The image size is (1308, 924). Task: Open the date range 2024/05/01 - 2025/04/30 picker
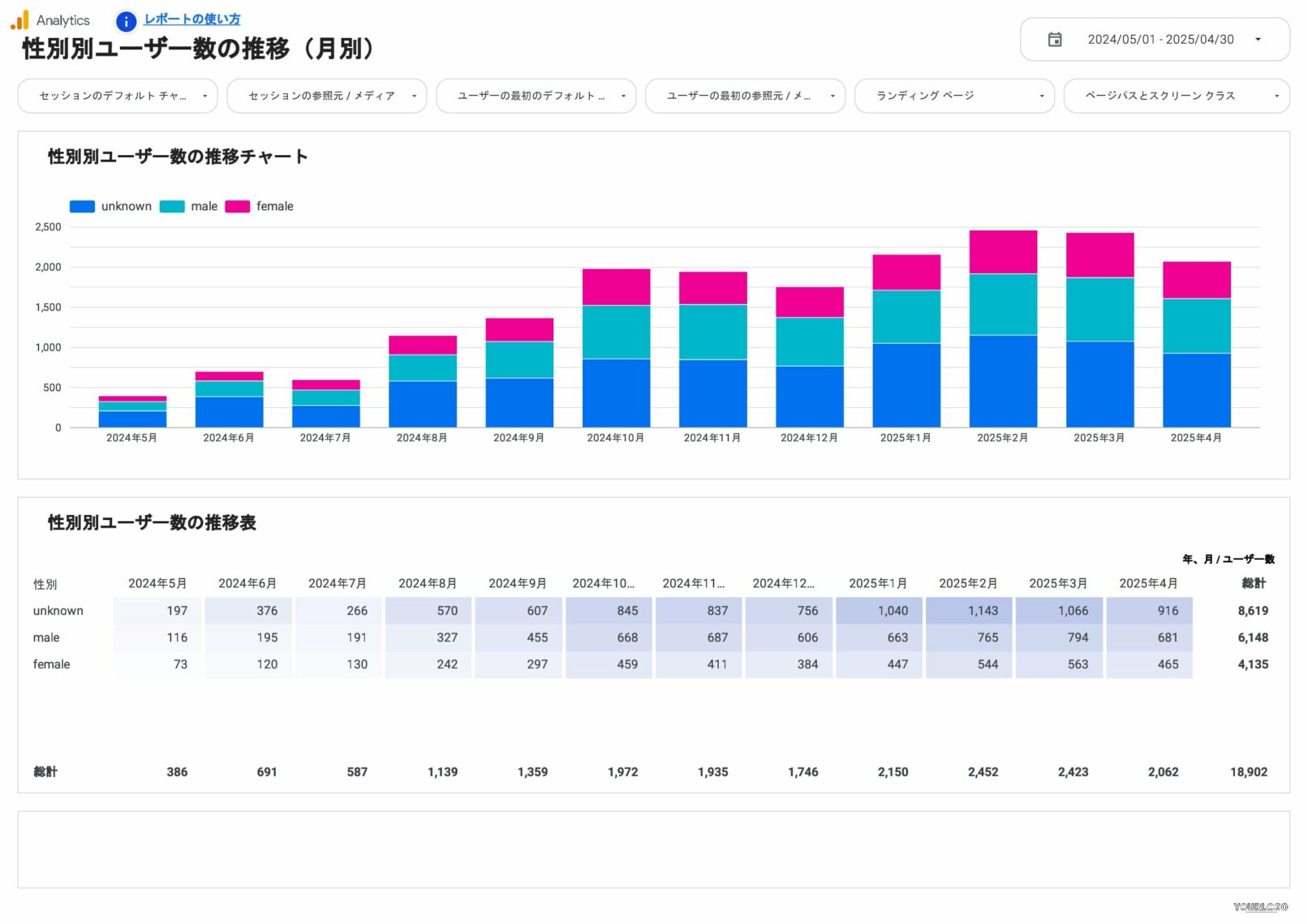(1160, 40)
